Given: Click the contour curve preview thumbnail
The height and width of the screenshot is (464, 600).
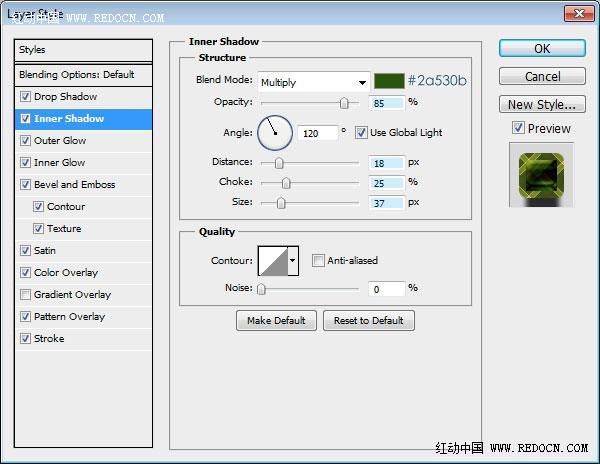Looking at the screenshot, I should pos(273,261).
